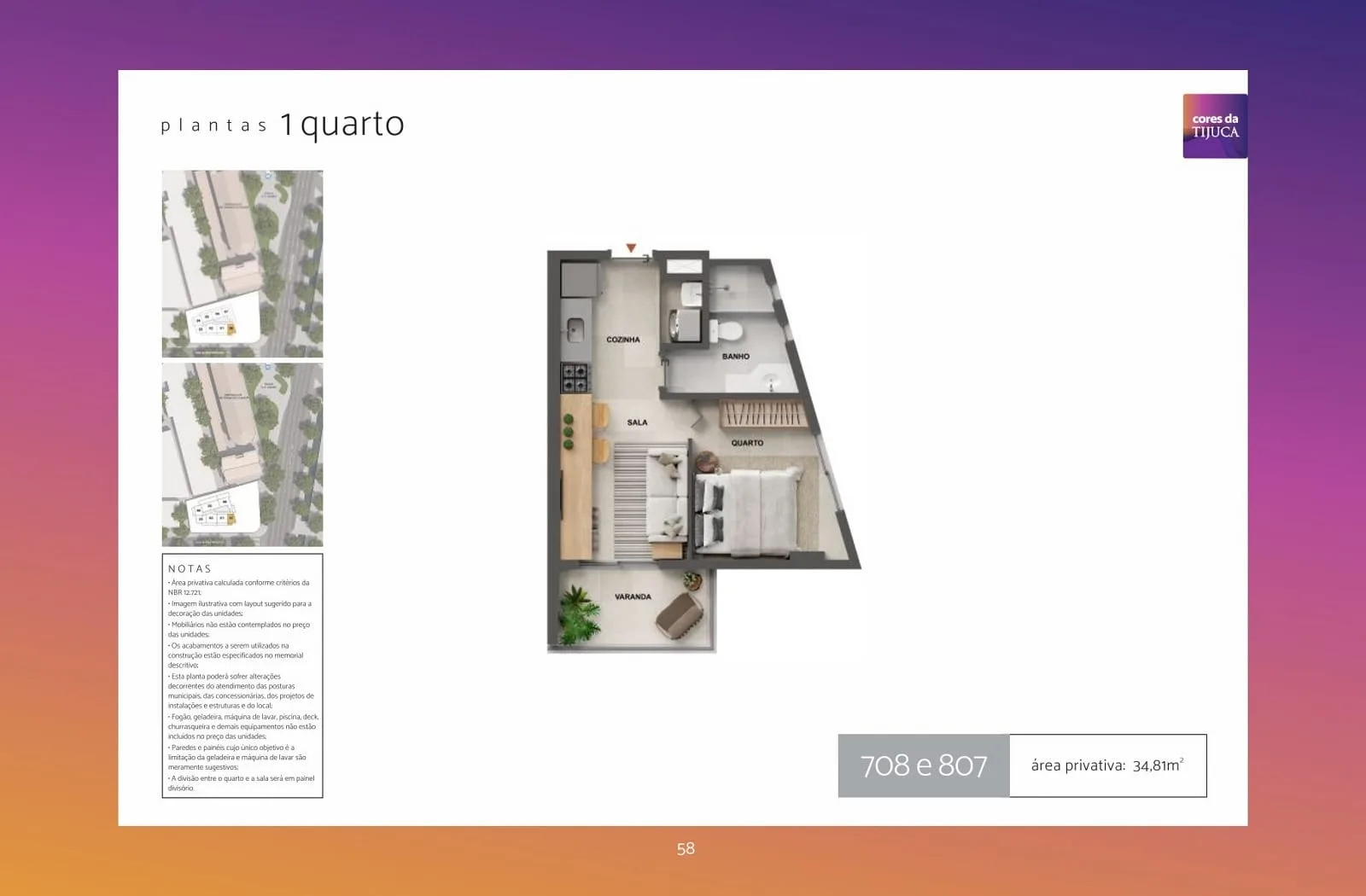Click the BANHO room label

tap(736, 357)
